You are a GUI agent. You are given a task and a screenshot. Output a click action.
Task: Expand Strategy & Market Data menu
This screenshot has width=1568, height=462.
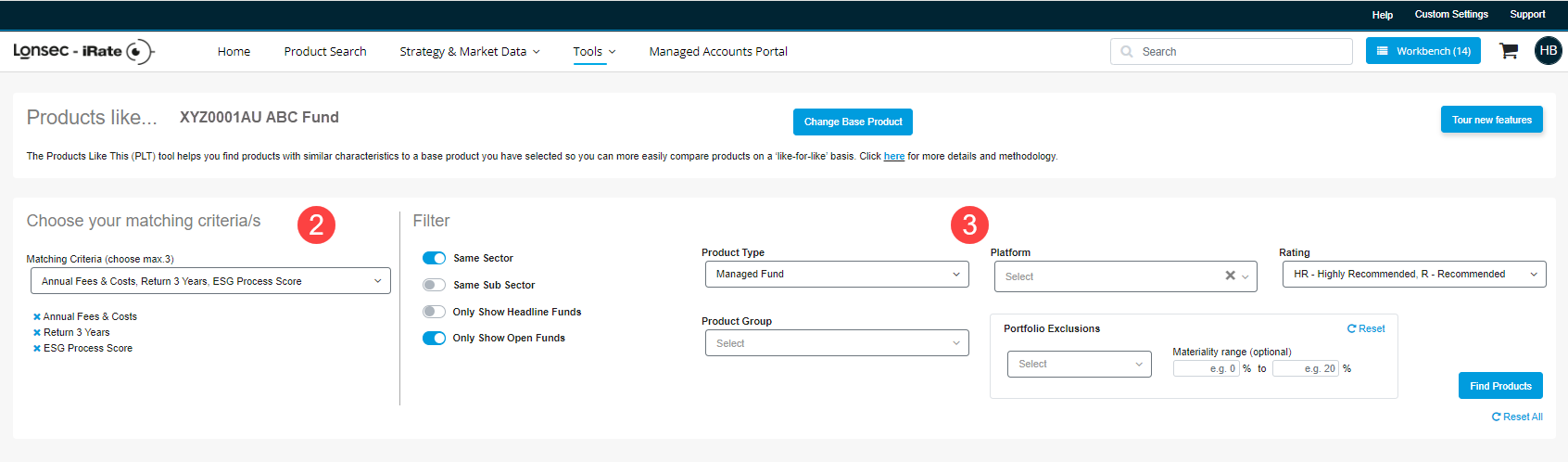[x=470, y=51]
